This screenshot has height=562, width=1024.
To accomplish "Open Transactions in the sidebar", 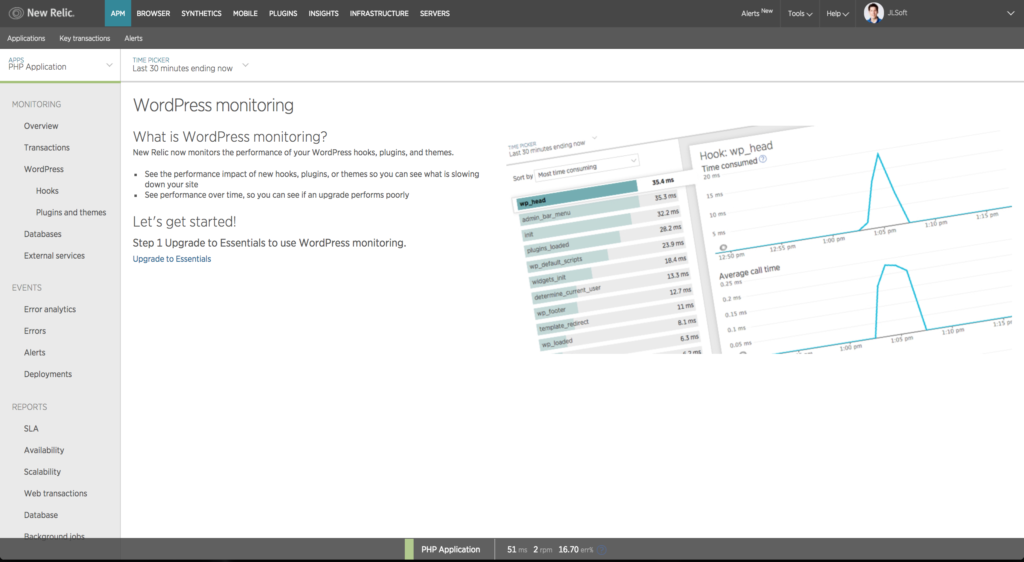I will coord(47,148).
